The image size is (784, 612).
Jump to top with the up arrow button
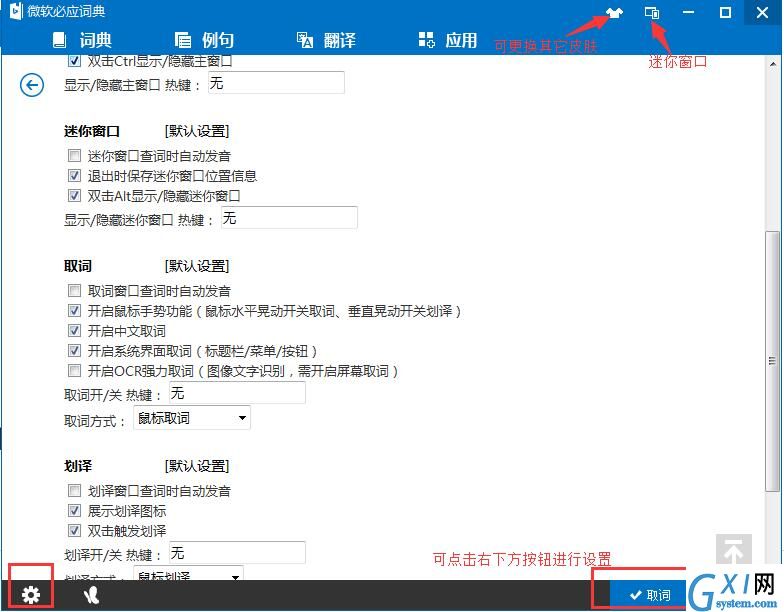[x=734, y=550]
